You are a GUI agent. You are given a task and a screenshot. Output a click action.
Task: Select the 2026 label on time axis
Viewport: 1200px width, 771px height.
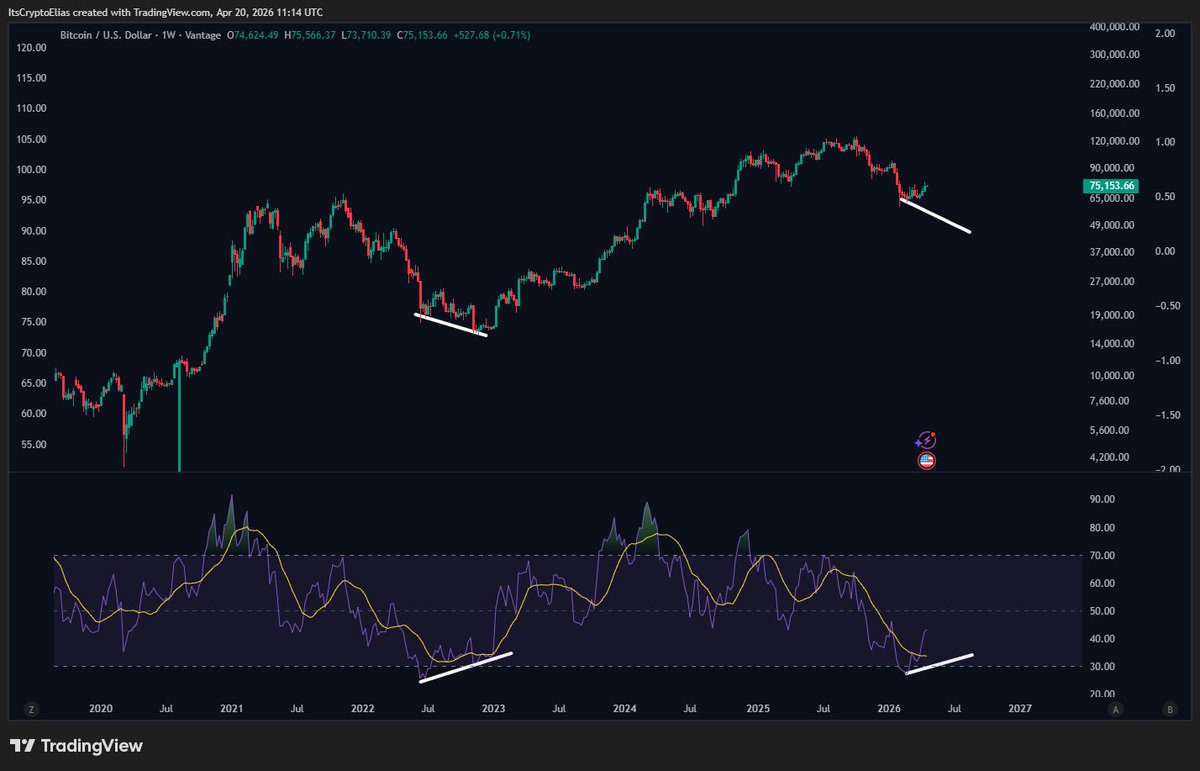(888, 708)
